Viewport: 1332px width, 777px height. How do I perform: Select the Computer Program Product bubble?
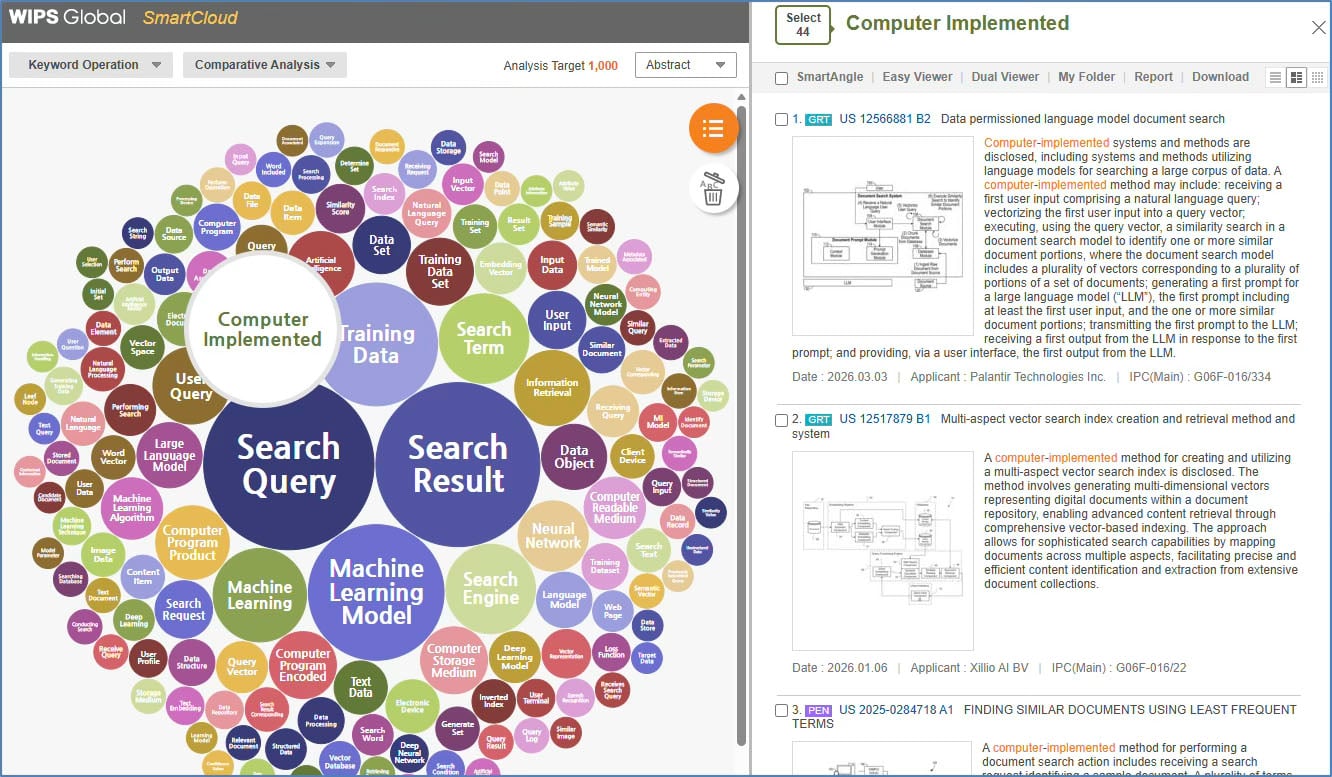(x=192, y=543)
